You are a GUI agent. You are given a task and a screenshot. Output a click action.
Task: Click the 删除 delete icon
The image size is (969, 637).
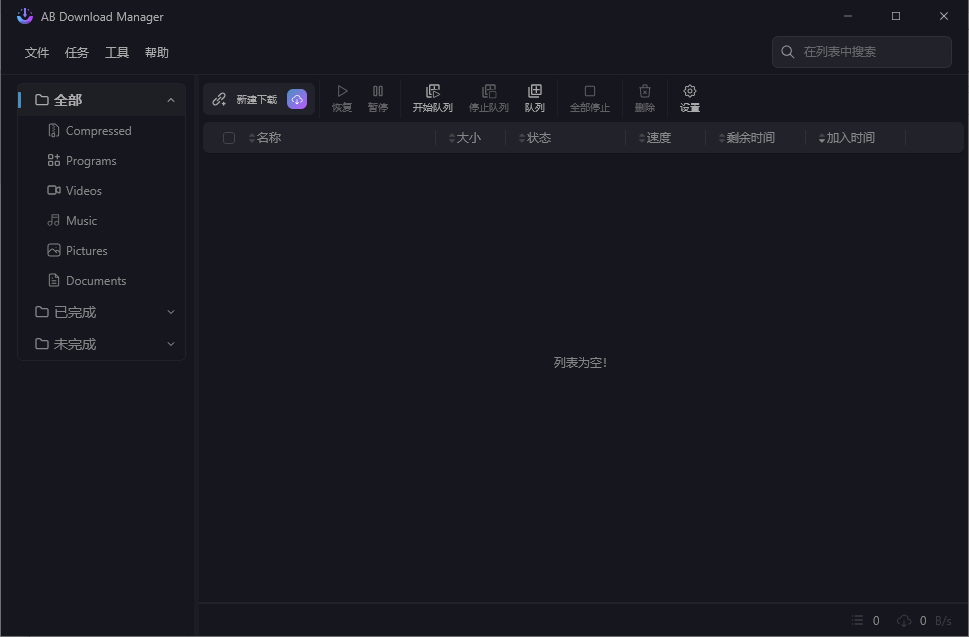pyautogui.click(x=644, y=97)
